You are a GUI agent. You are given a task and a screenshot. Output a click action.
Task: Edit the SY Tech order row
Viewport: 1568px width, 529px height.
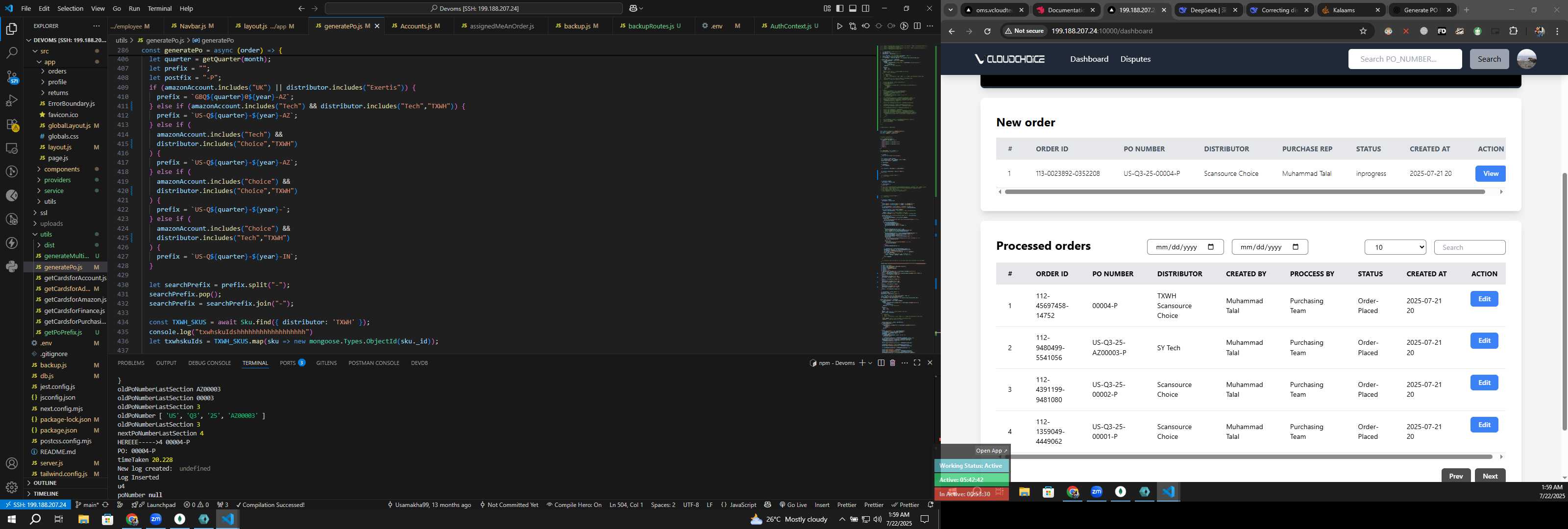click(x=1484, y=341)
